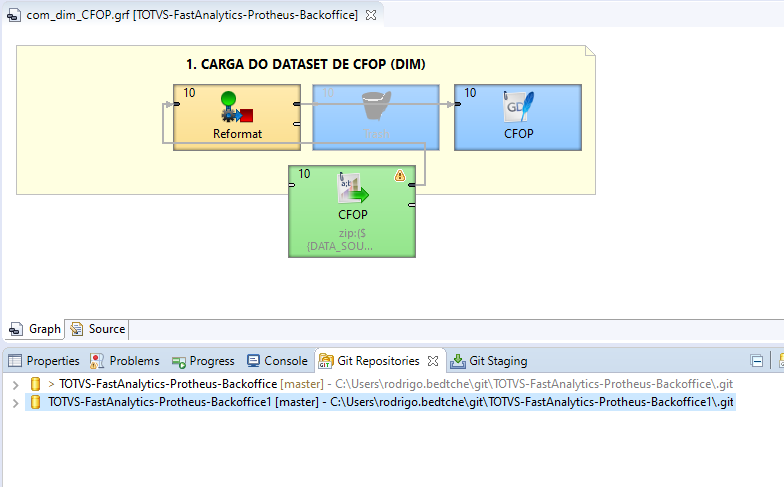Select TOTVS-FastAnalytics-Protheus-Backoffice [master] repository row
This screenshot has height=487, width=784.
pos(380,384)
